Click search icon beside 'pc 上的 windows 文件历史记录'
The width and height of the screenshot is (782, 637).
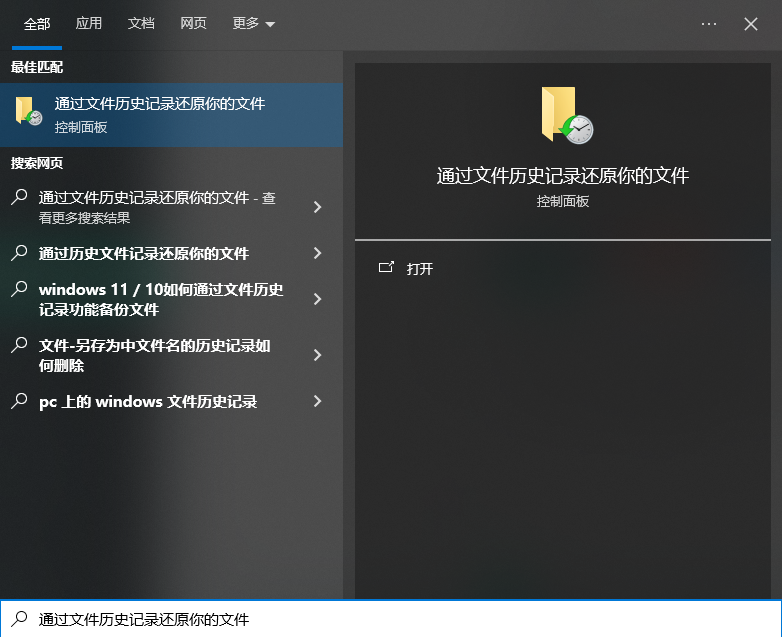[x=19, y=401]
